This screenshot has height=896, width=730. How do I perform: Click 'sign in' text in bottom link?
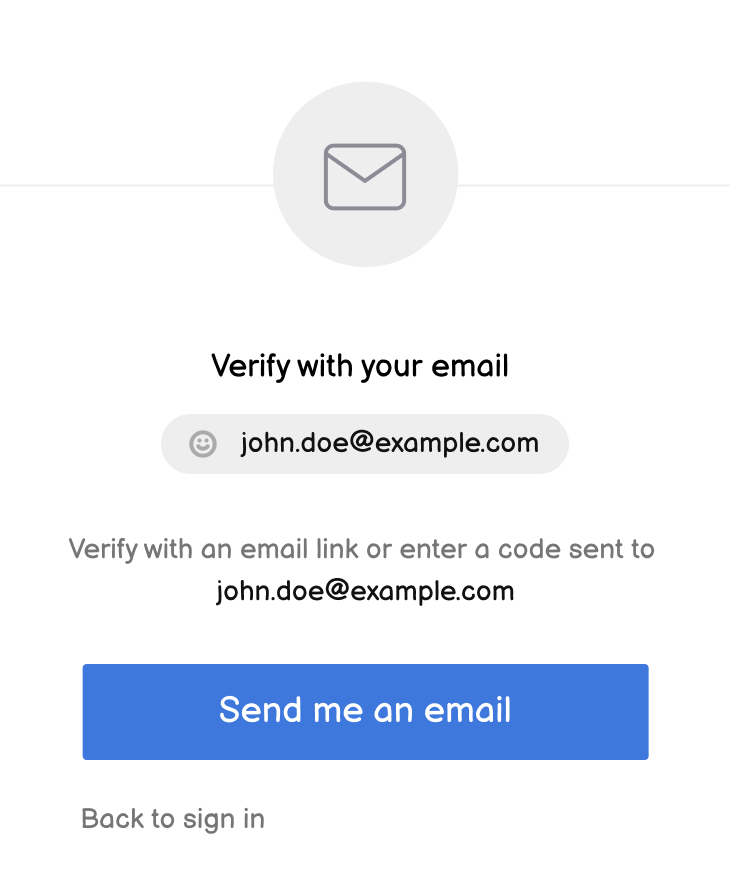coord(224,819)
